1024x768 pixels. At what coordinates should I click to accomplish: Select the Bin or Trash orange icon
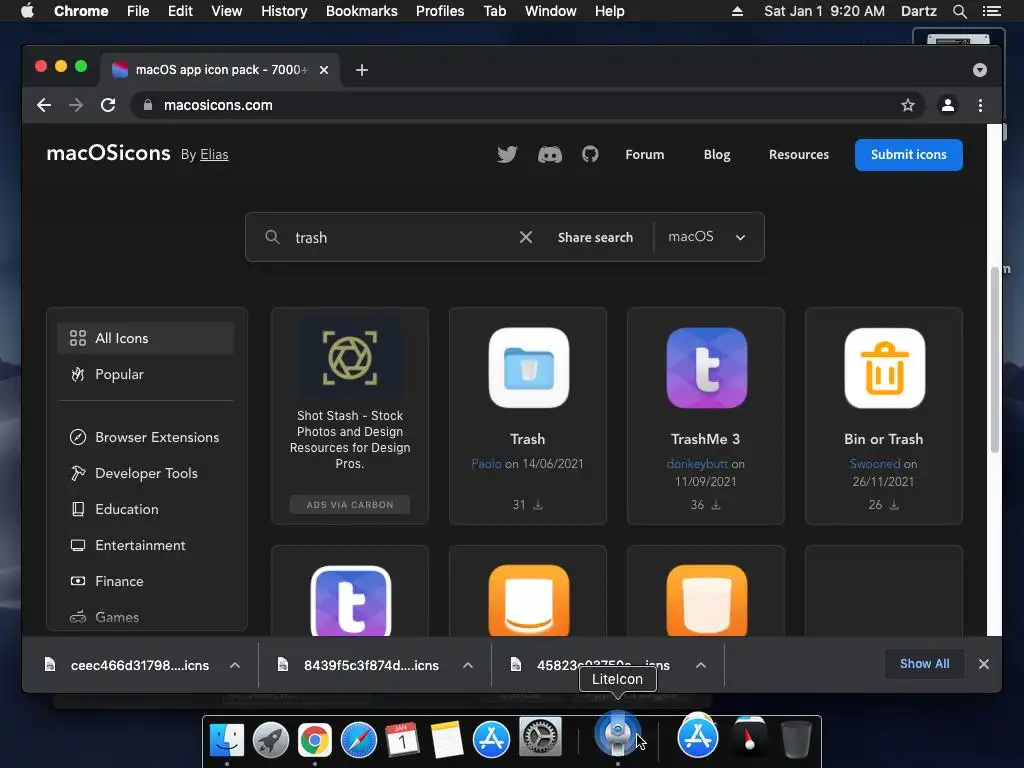tap(884, 368)
